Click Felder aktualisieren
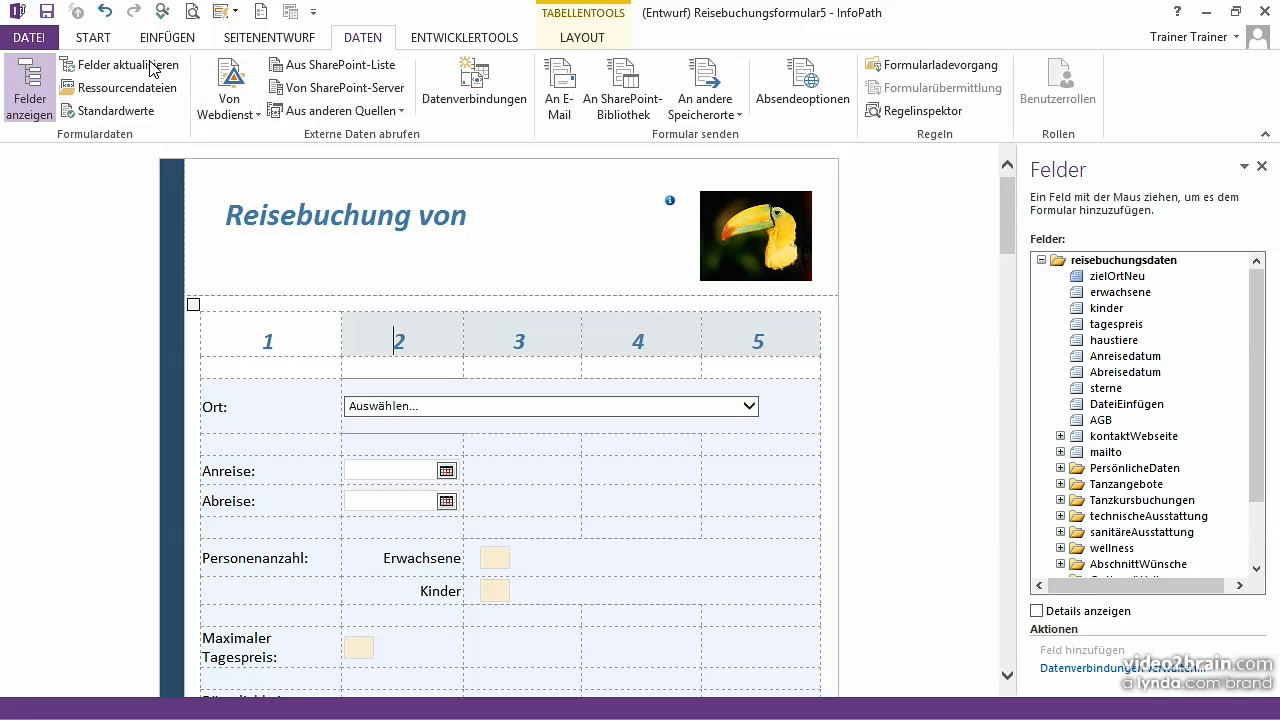The height and width of the screenshot is (720, 1280). tap(119, 65)
